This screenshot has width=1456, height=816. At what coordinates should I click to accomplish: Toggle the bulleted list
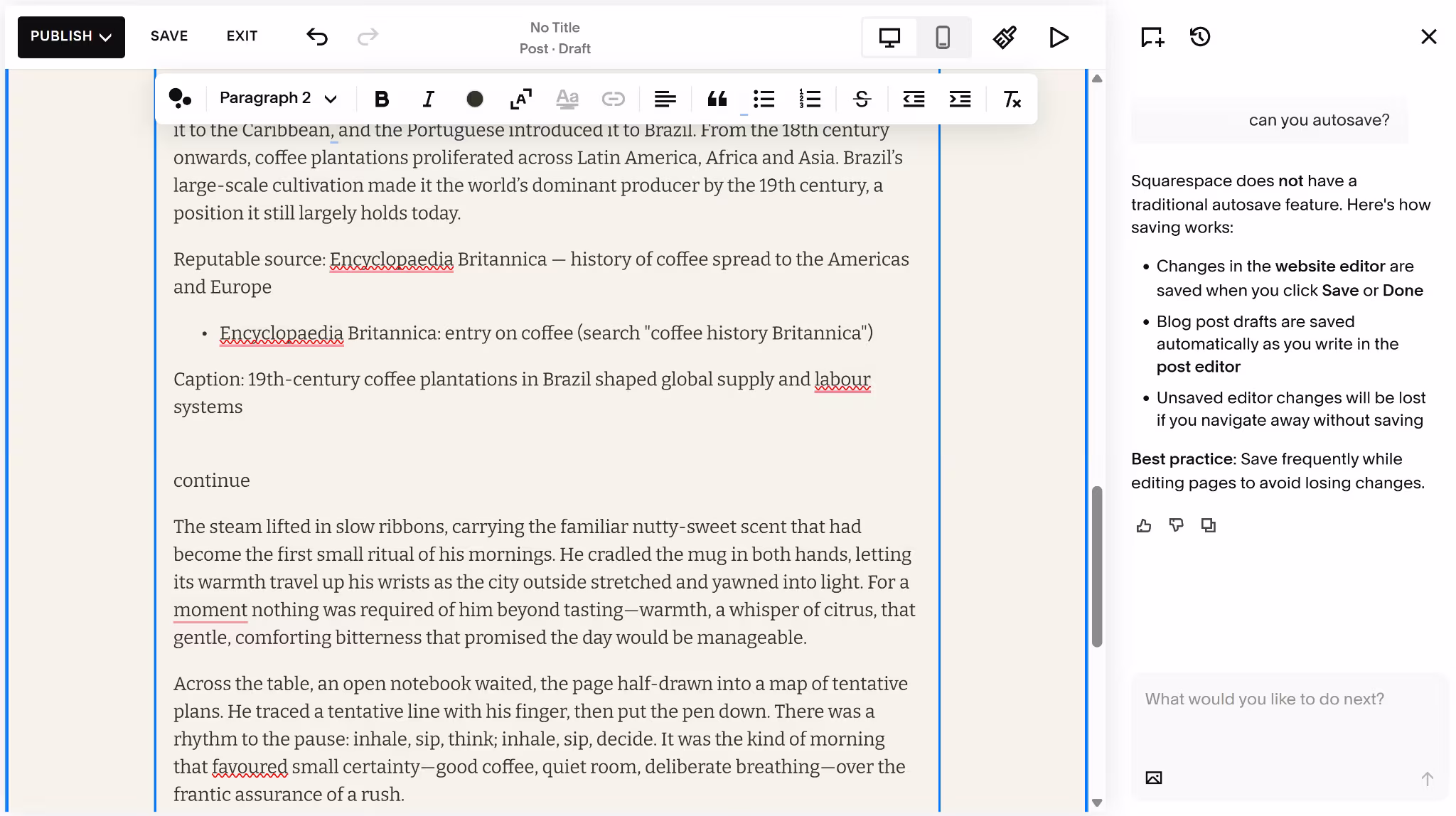tap(764, 99)
